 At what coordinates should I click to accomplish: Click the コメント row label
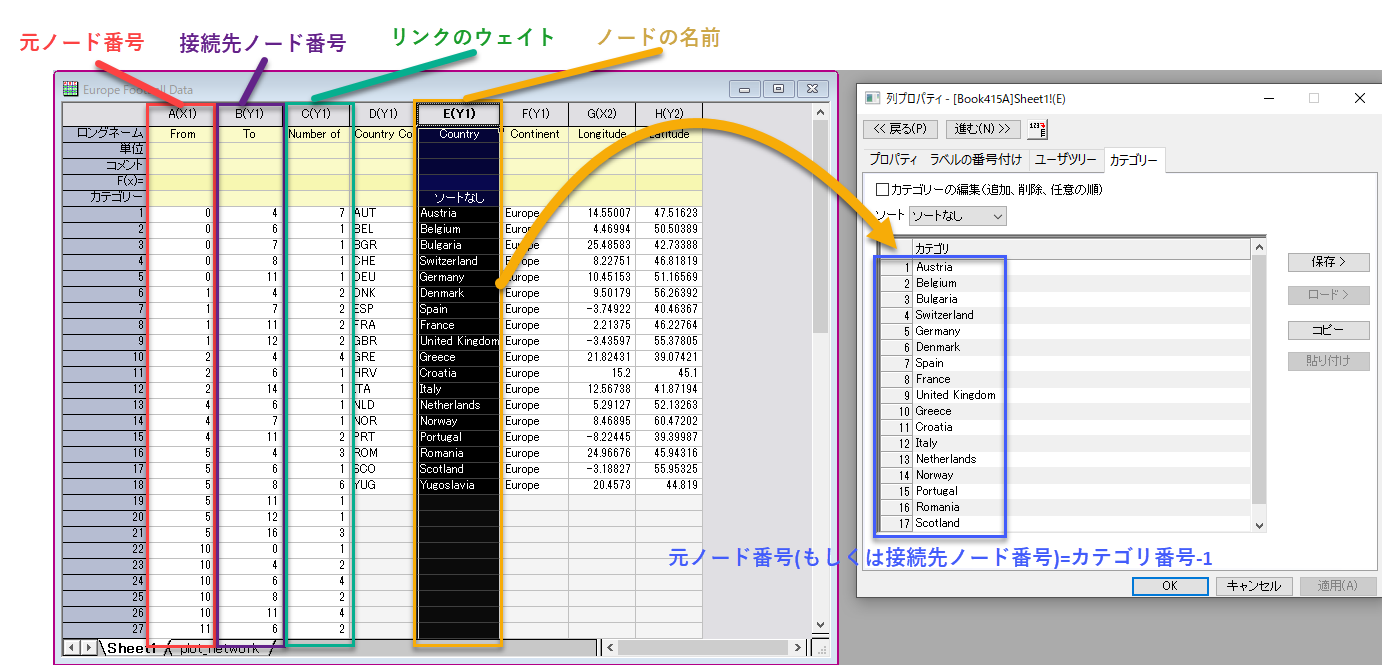105,165
